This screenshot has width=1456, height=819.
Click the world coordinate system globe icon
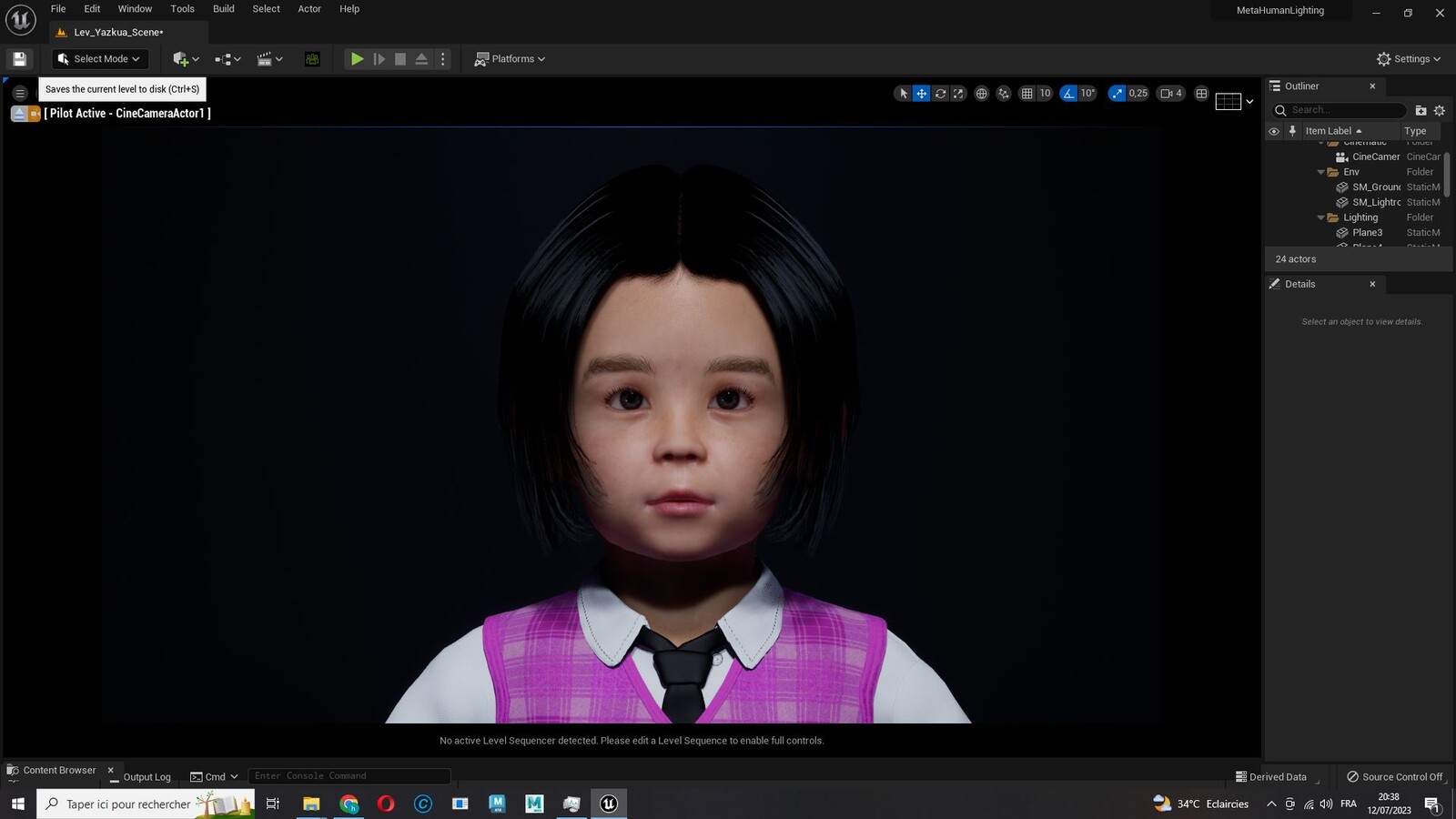981,93
